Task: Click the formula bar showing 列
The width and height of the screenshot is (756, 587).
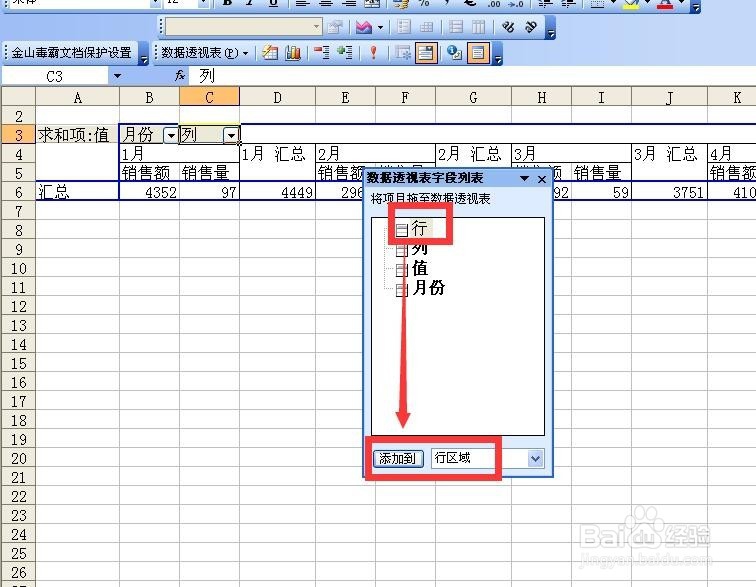Action: pos(472,76)
